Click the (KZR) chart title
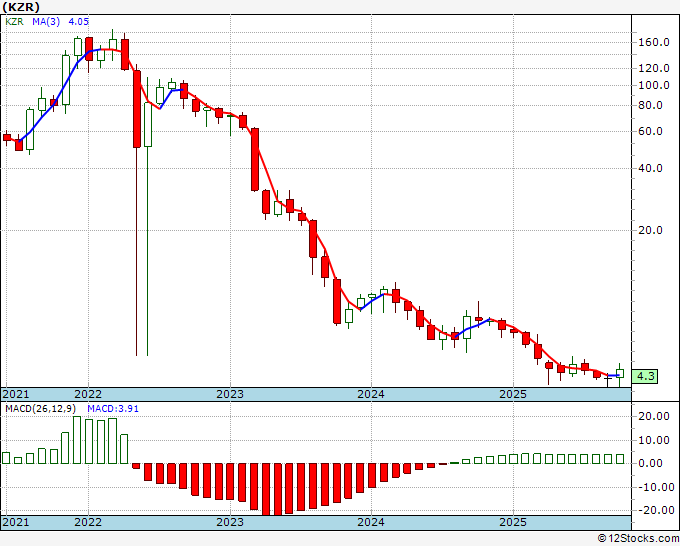This screenshot has width=680, height=546. 21,7
